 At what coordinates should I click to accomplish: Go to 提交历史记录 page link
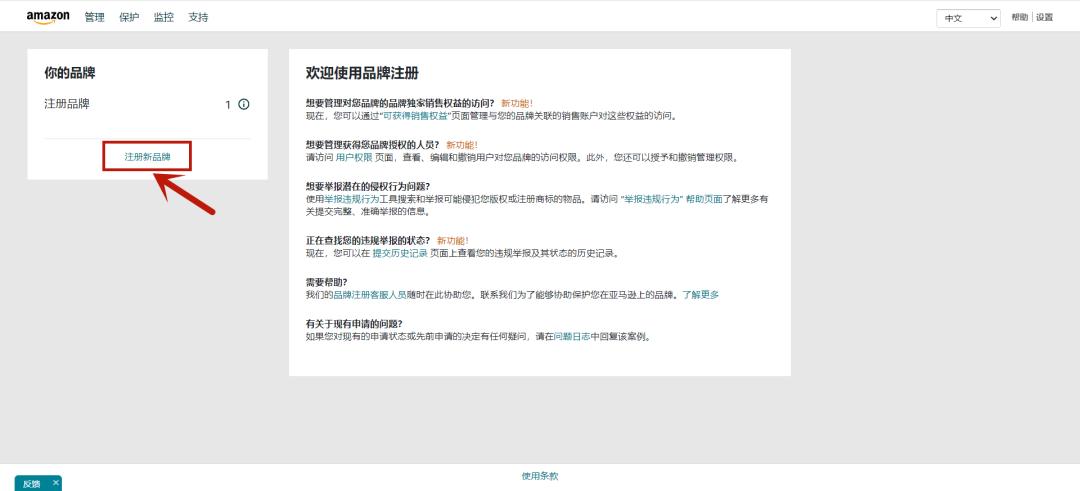pyautogui.click(x=400, y=253)
